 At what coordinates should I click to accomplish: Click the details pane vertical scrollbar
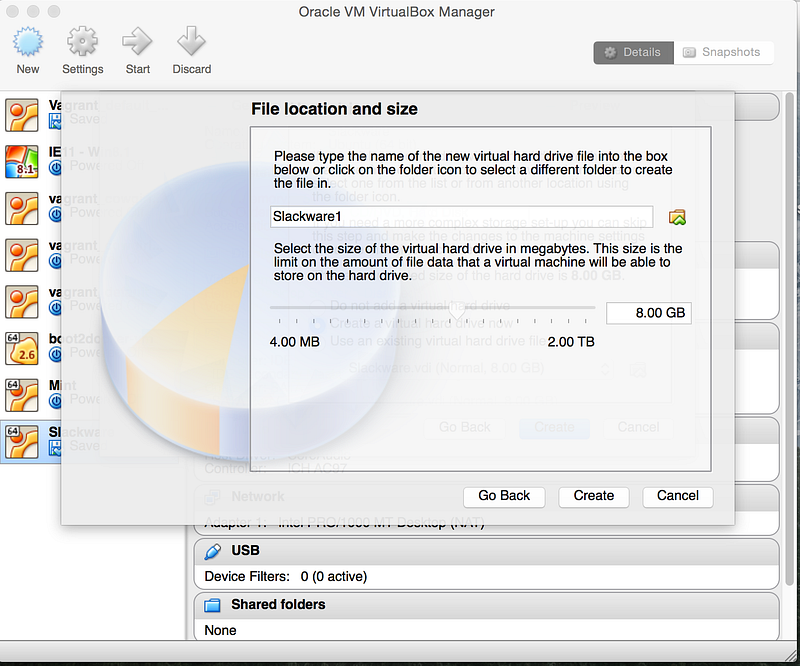point(790,337)
